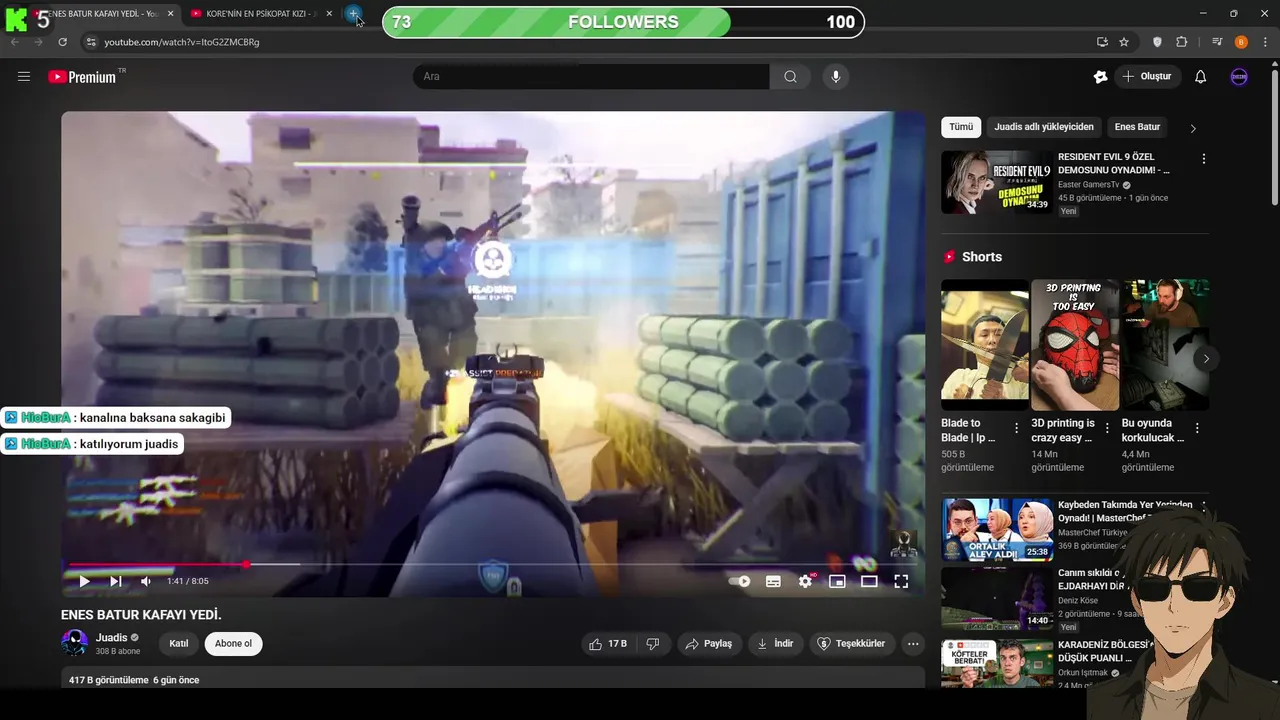Viewport: 1280px width, 720px height.
Task: Share video with Paylaş button
Action: click(x=708, y=644)
